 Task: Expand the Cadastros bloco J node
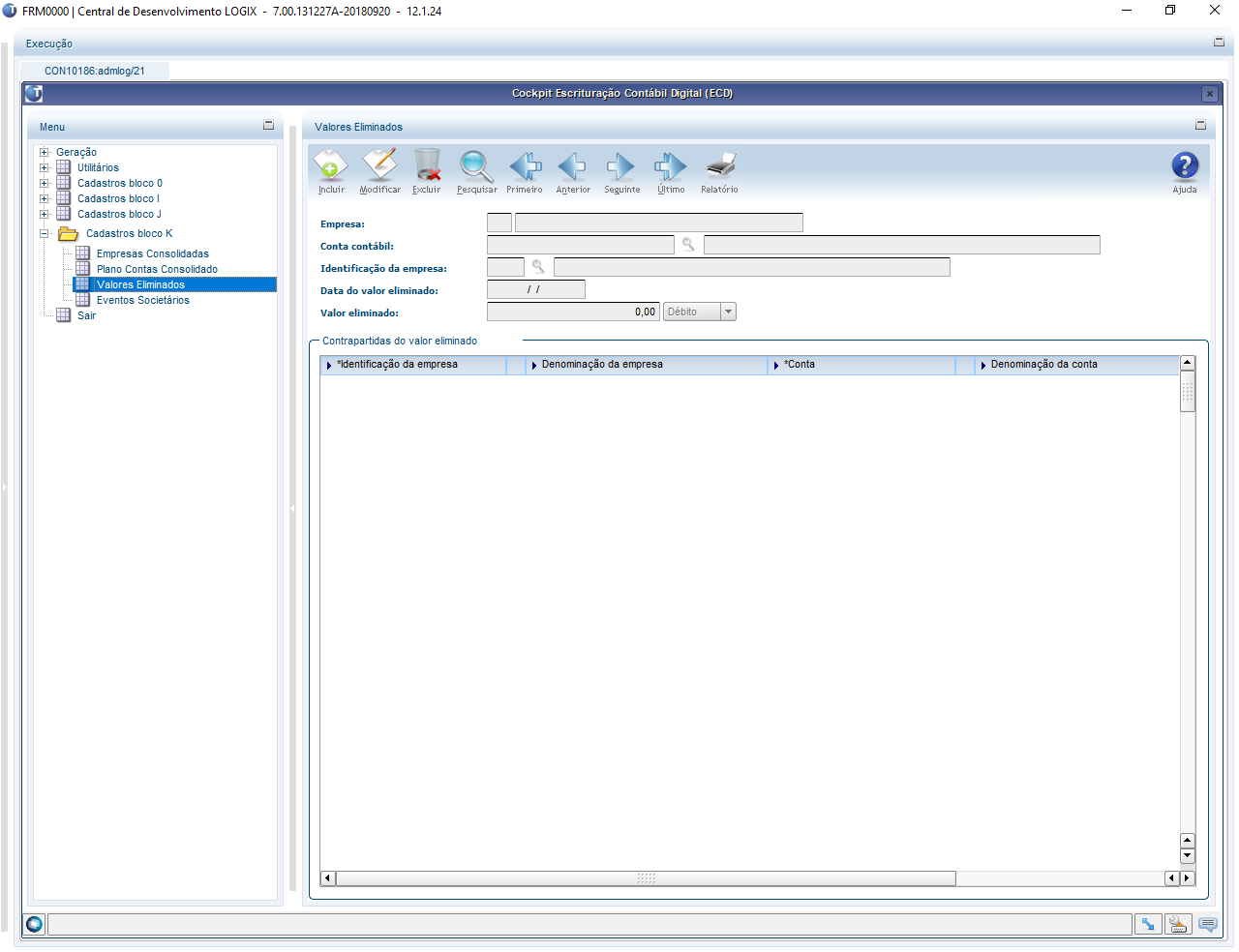tap(44, 214)
